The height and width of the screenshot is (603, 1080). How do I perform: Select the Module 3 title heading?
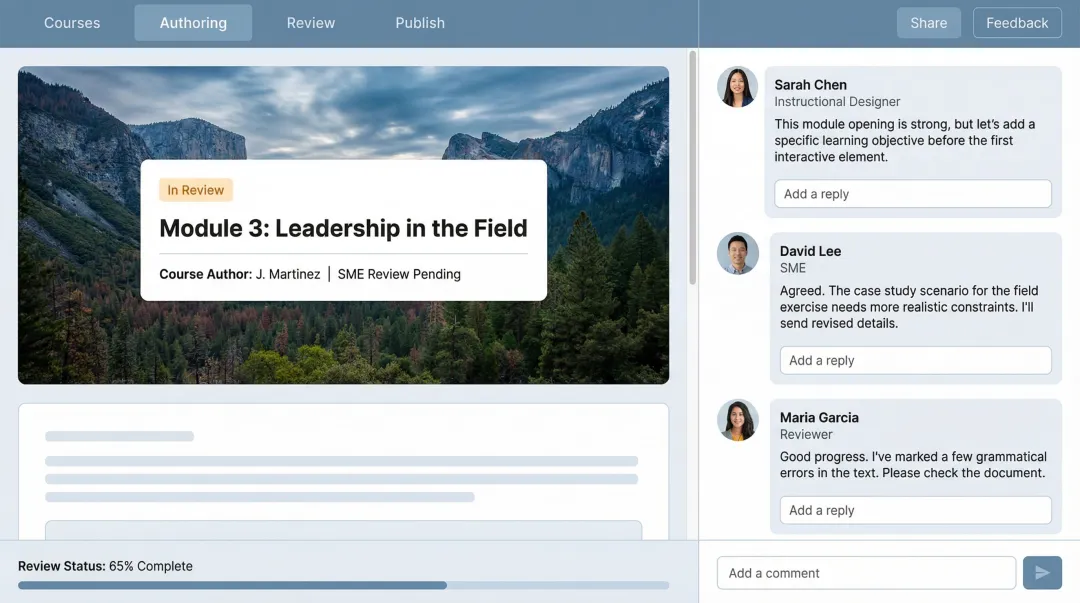(342, 228)
